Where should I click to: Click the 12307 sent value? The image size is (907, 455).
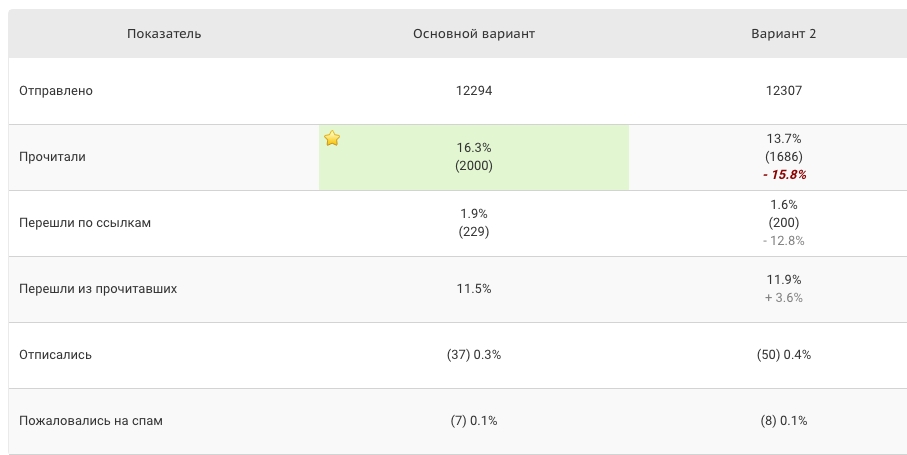[783, 91]
